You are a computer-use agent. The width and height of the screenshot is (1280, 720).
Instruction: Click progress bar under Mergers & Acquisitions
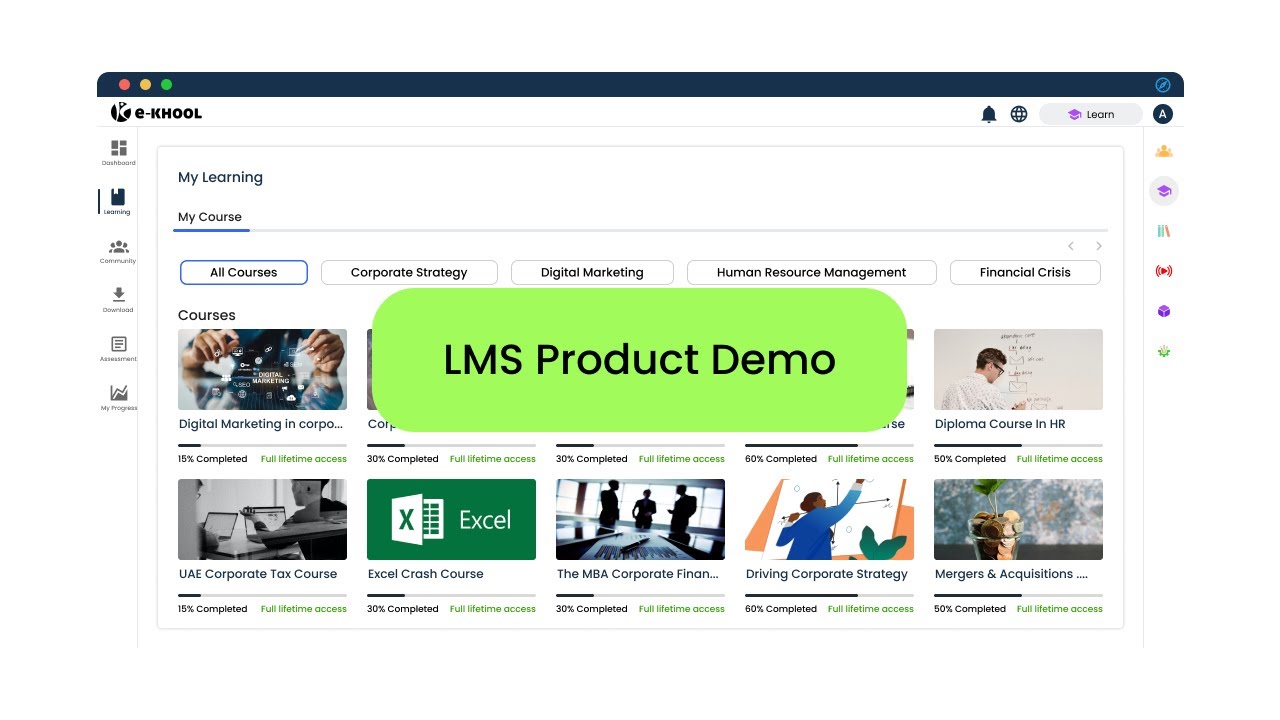(1018, 595)
